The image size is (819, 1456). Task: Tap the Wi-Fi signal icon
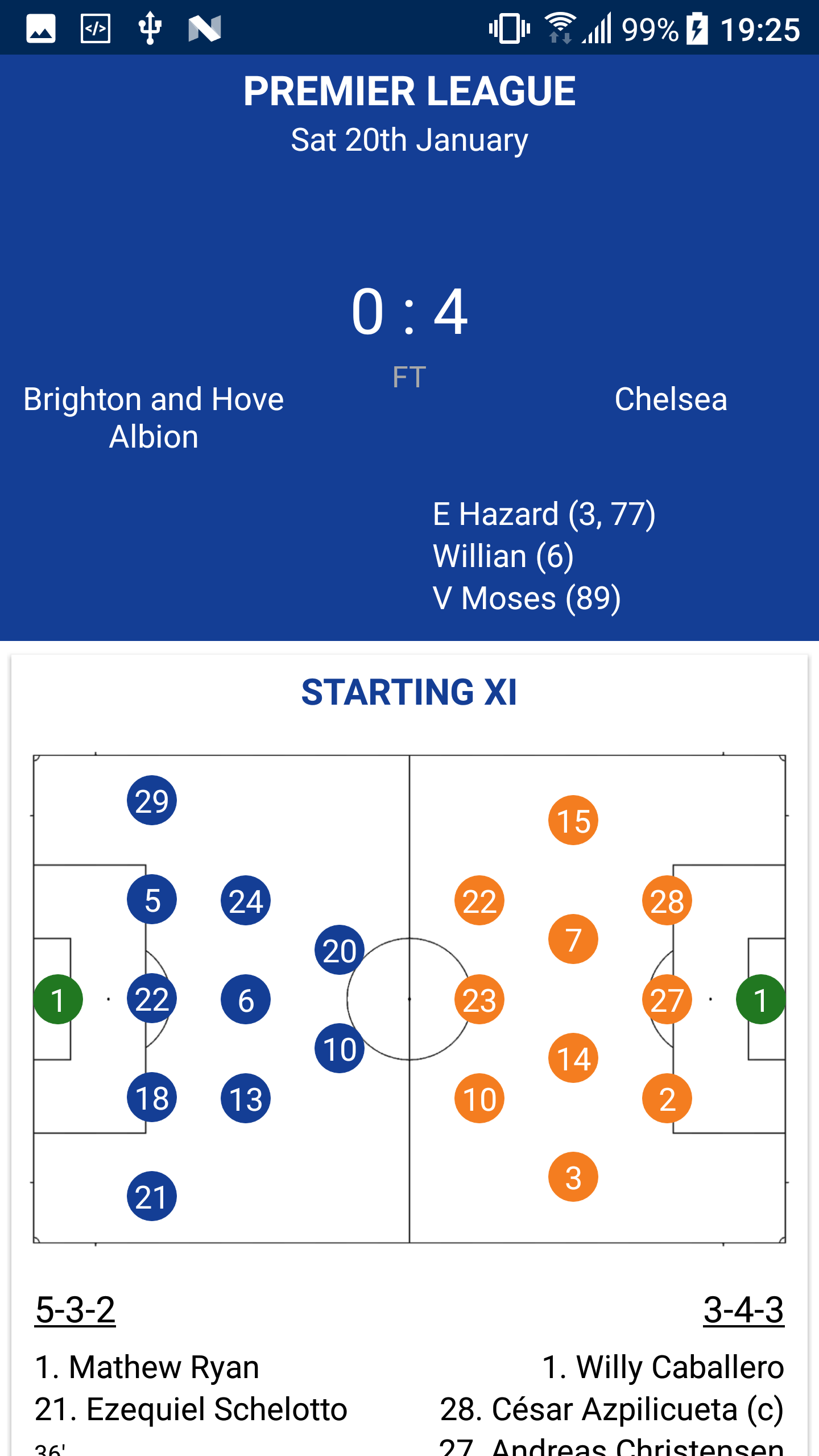tap(560, 27)
